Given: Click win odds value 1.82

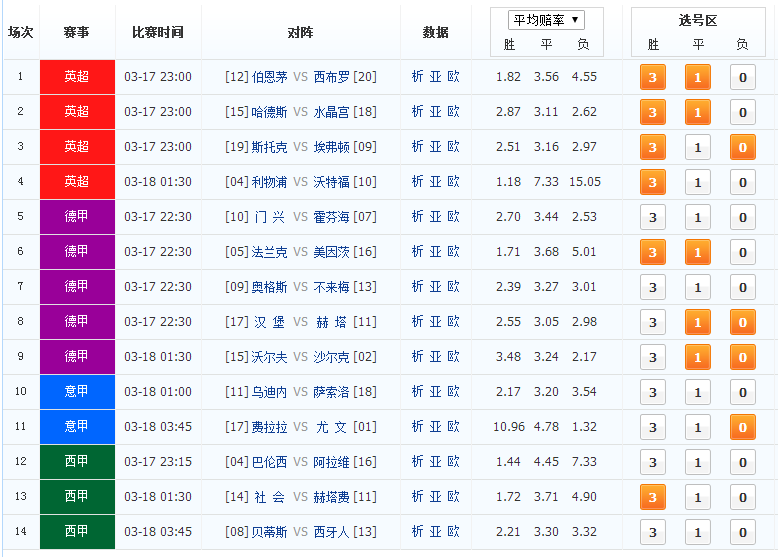Looking at the screenshot, I should click(509, 77).
